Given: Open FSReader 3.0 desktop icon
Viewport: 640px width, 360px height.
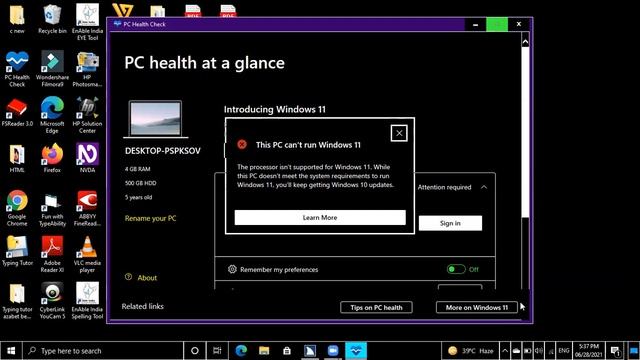Looking at the screenshot, I should click(17, 112).
